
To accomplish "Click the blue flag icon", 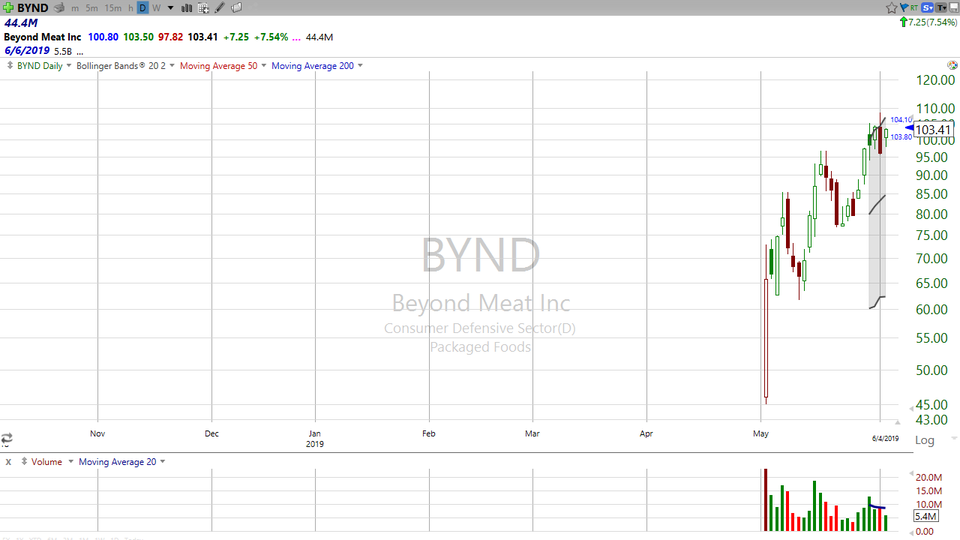I will 904,8.
